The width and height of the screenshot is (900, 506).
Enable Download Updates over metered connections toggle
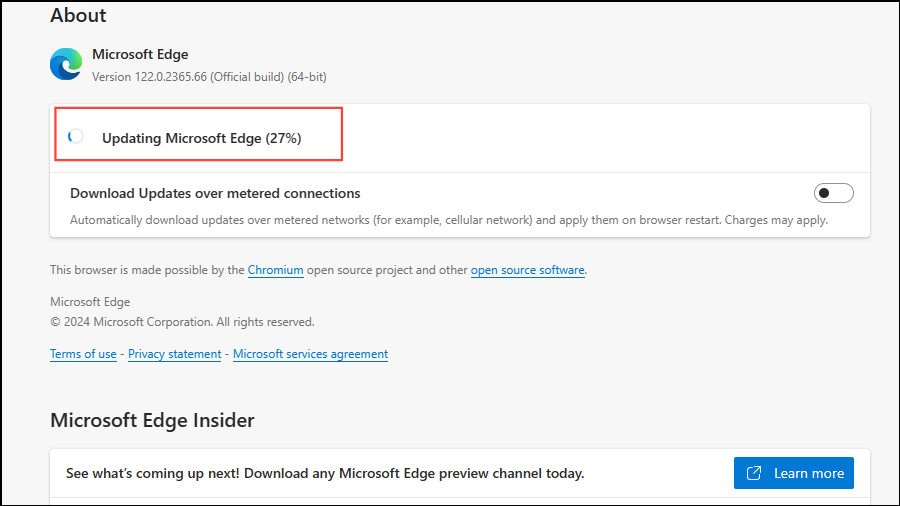click(833, 193)
